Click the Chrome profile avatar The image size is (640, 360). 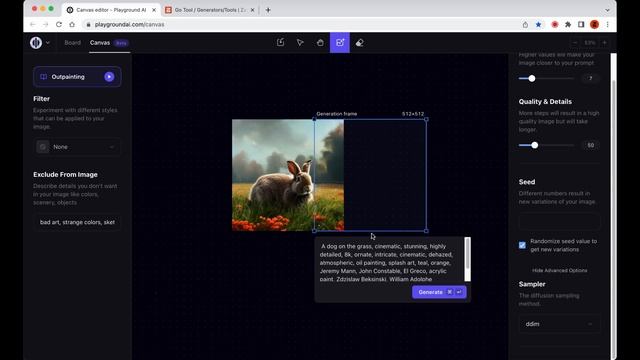coord(594,24)
